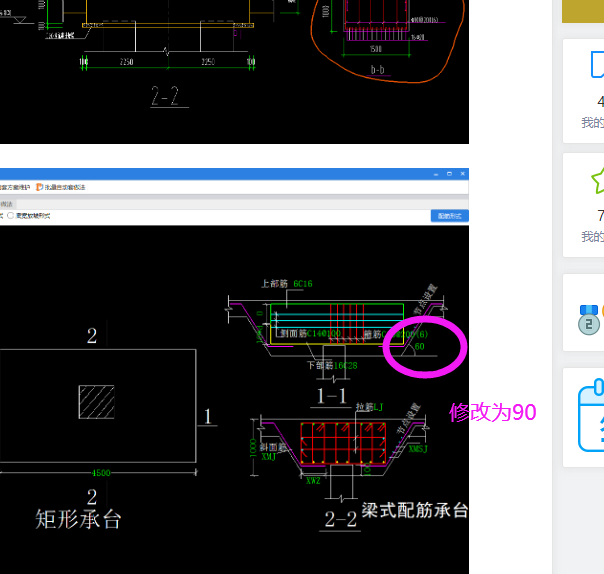Open the blue calendar icon card
Image resolution: width=604 pixels, height=574 pixels.
coord(591,415)
